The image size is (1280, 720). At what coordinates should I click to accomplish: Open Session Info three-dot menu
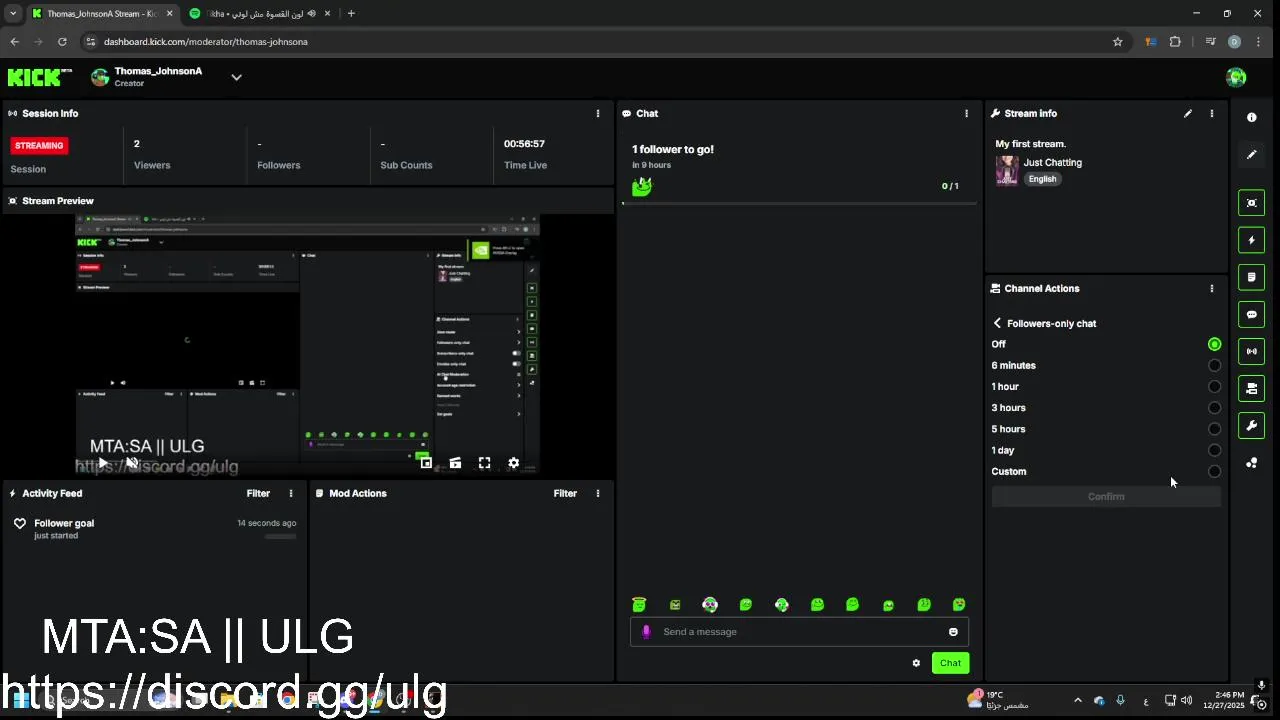598,114
